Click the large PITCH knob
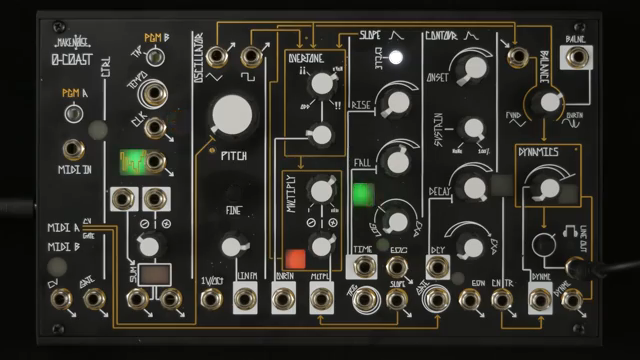The image size is (640, 360). coord(232,116)
